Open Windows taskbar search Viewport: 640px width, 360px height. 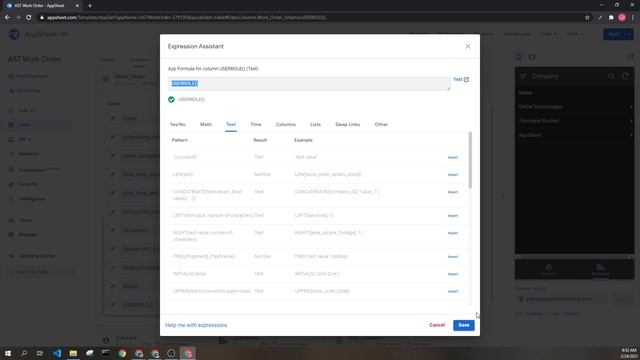[x=24, y=353]
